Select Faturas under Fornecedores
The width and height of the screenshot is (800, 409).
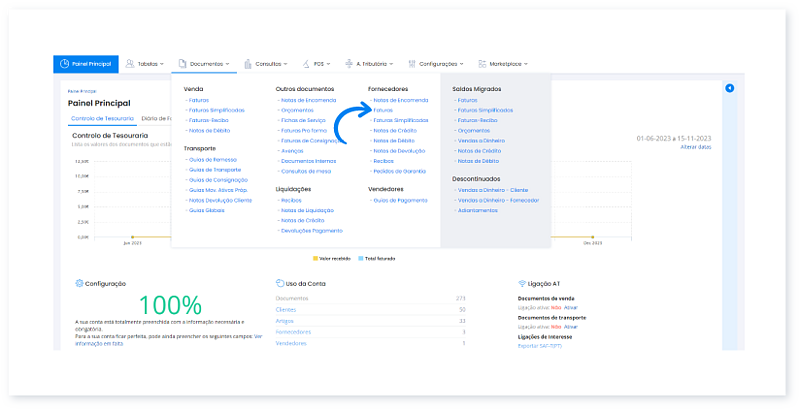point(382,110)
